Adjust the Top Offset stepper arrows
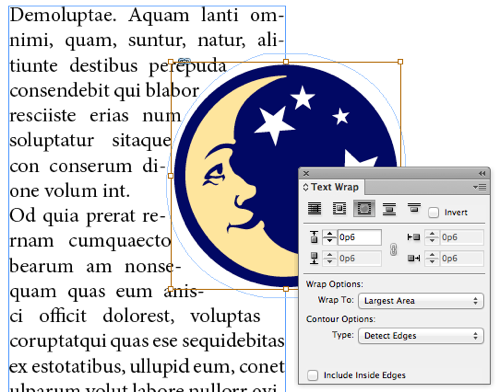Screen dimensions: 500x392 329,237
